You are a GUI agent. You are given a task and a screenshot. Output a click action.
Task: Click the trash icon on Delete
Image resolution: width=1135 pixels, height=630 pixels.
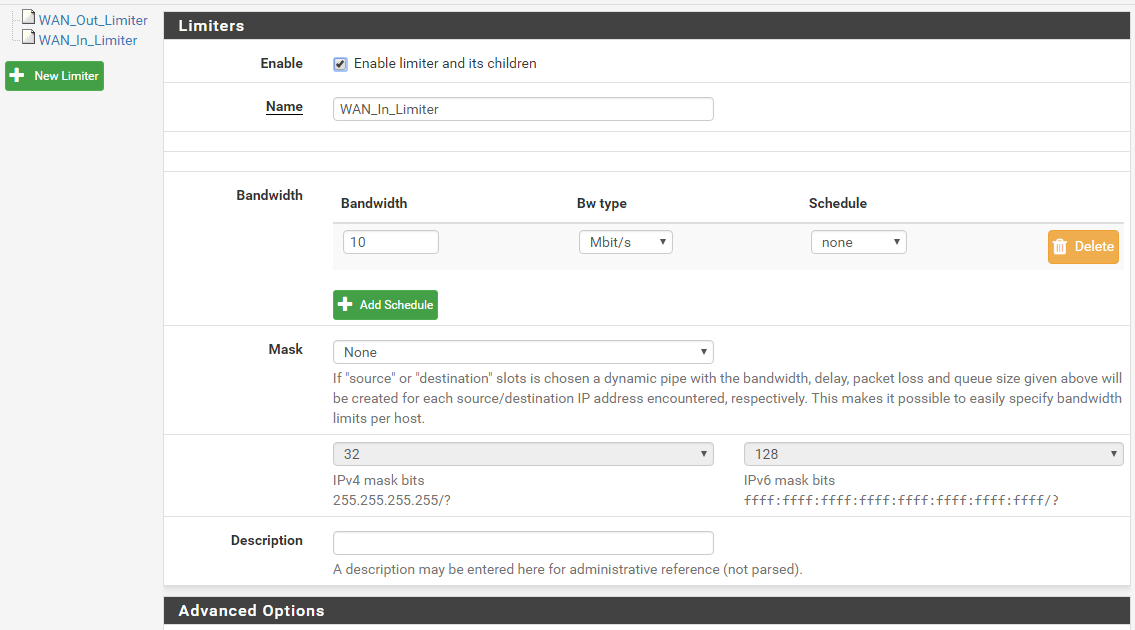point(1061,247)
